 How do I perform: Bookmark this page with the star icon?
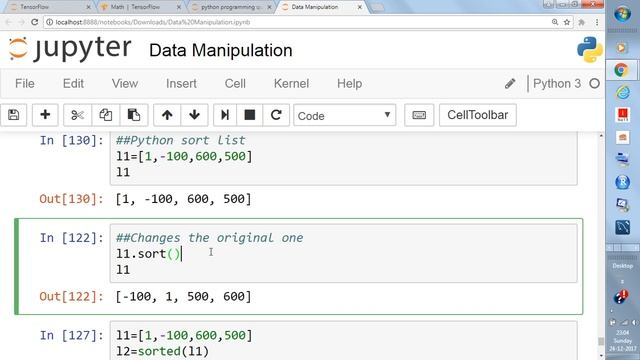point(567,22)
